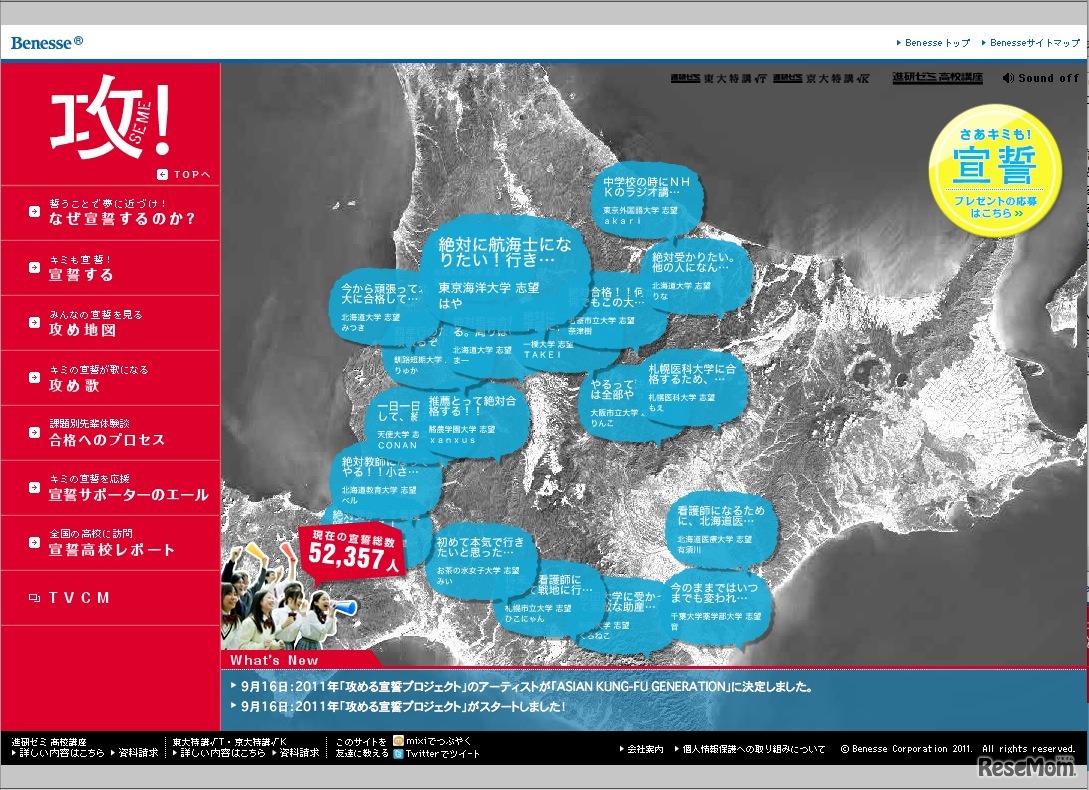The image size is (1089, 790).
Task: Toggle the Sound off speaker control
Action: click(1040, 78)
